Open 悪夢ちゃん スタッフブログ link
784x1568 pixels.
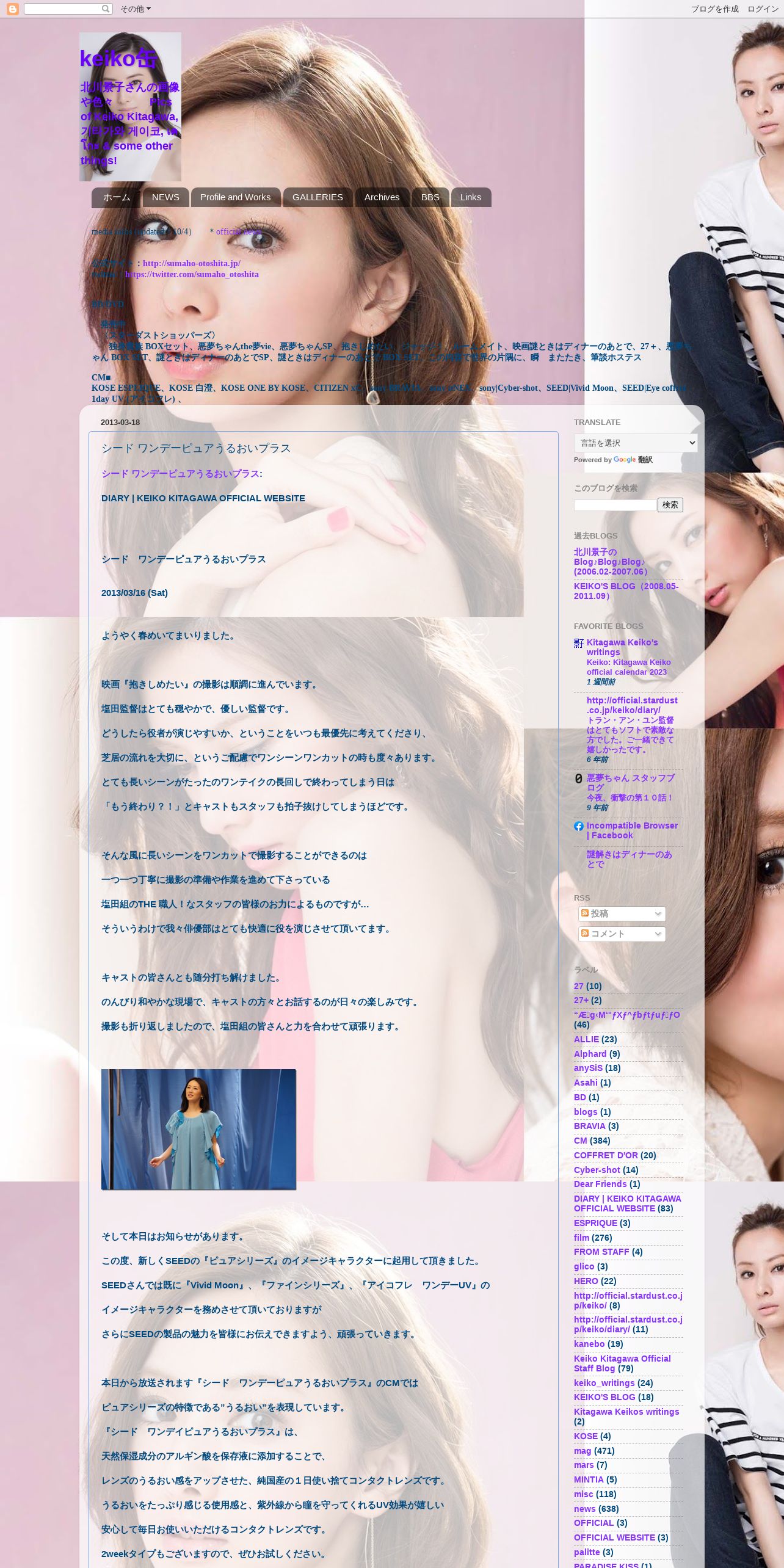pyautogui.click(x=631, y=783)
